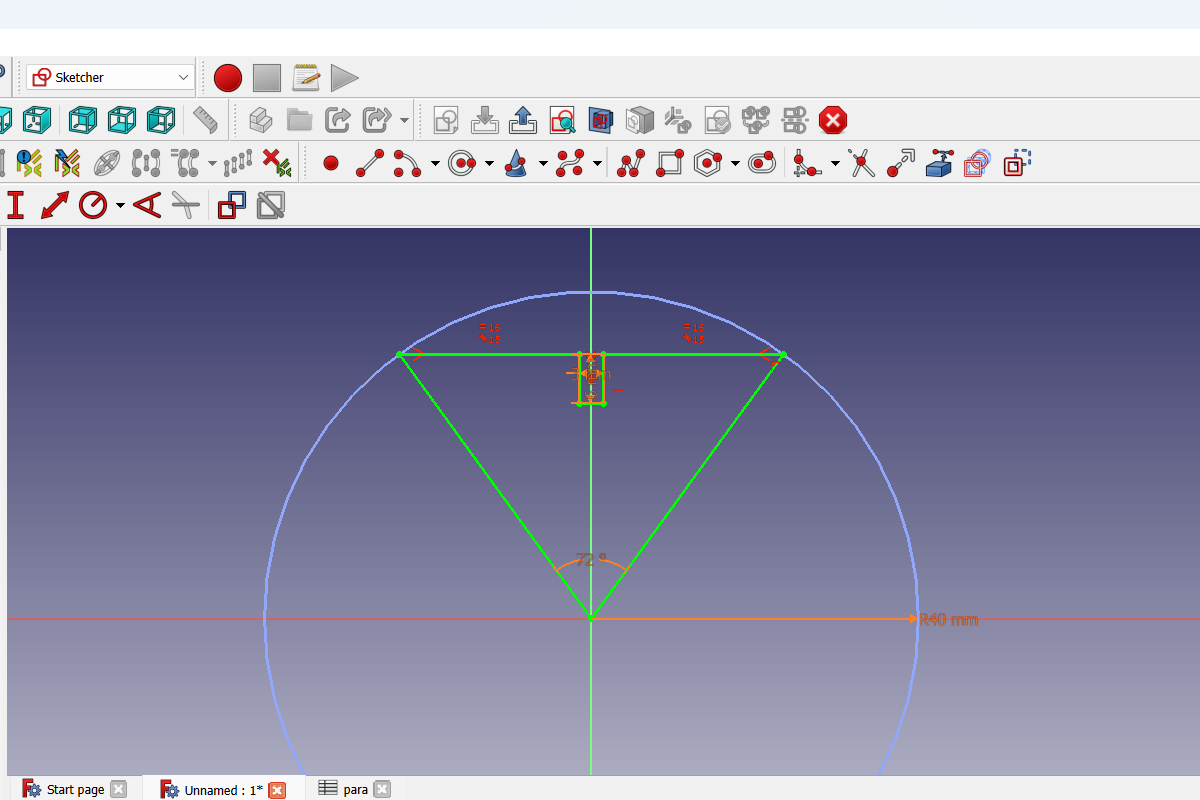Activate the Trim edge tool
1200x800 pixels.
[862, 162]
